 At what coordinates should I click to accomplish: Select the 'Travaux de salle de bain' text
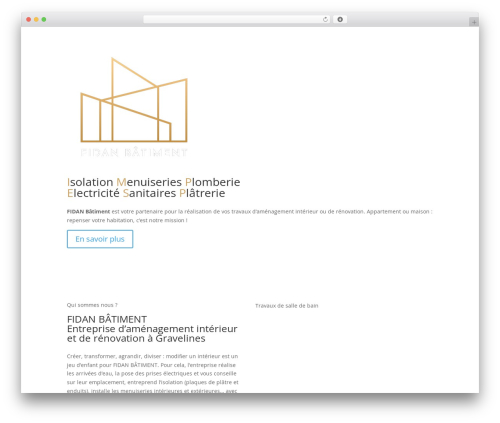click(x=287, y=306)
